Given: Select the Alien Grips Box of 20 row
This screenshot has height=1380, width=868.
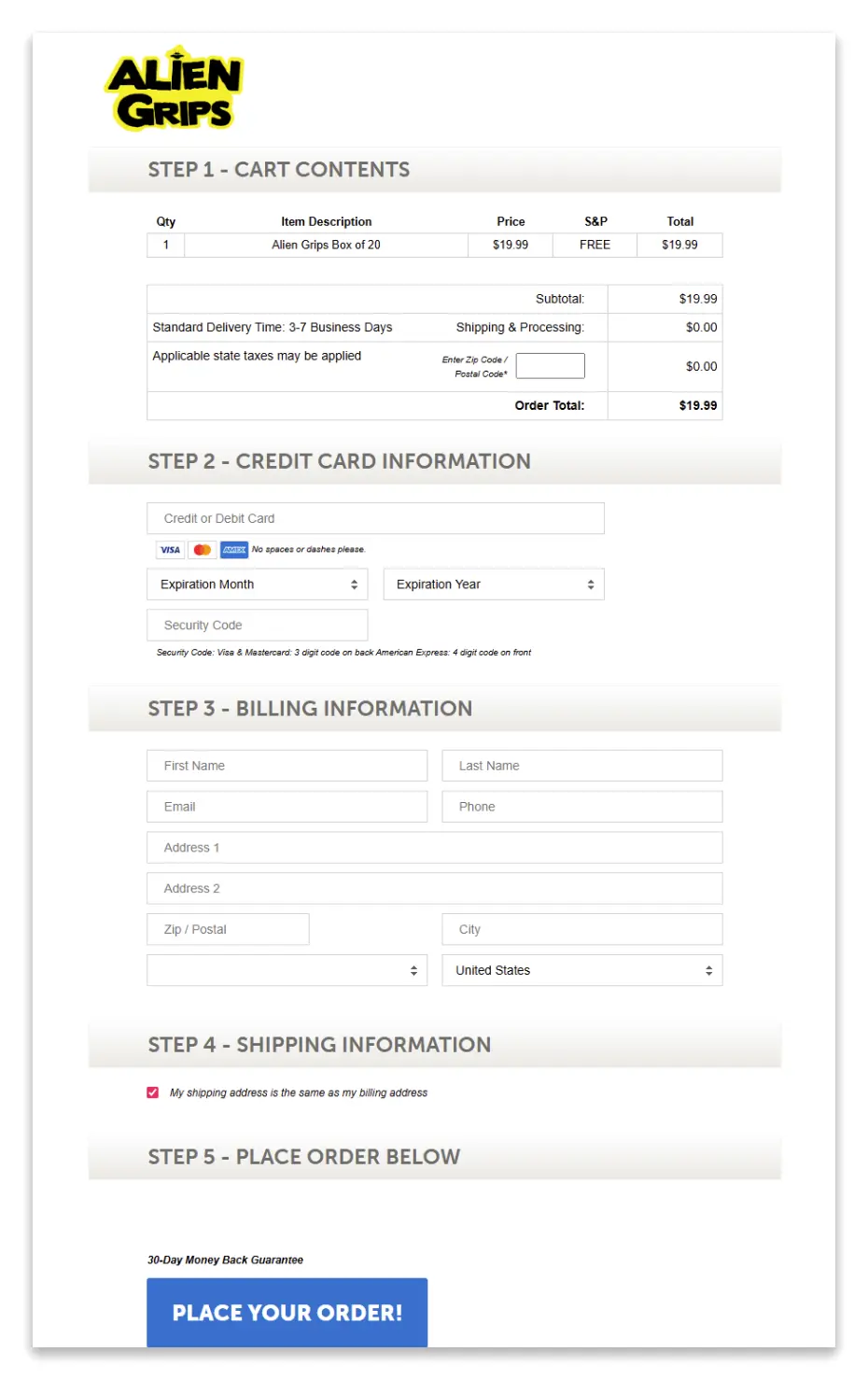Looking at the screenshot, I should tap(326, 245).
